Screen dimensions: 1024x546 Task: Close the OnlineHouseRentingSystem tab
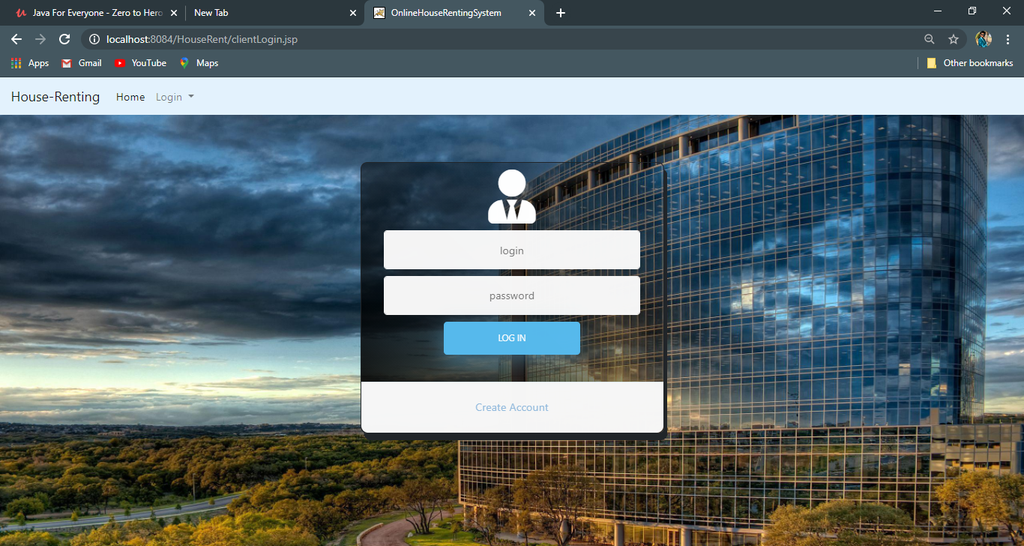tap(532, 13)
